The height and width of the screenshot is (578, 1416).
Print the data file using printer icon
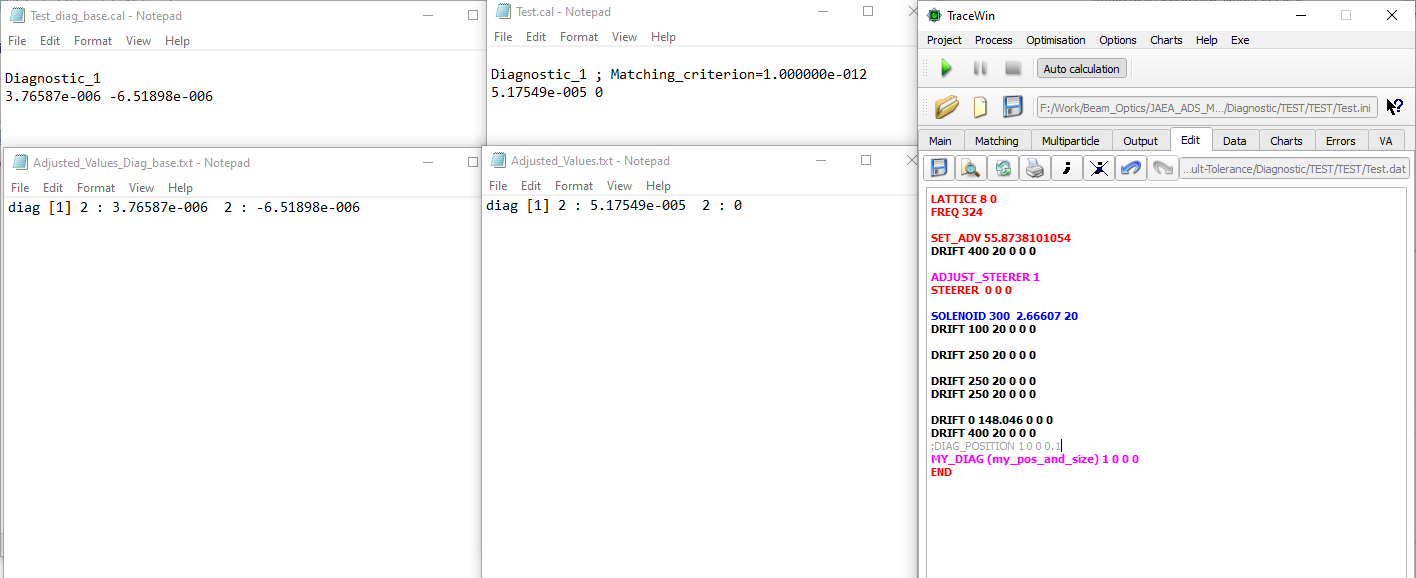(1035, 168)
